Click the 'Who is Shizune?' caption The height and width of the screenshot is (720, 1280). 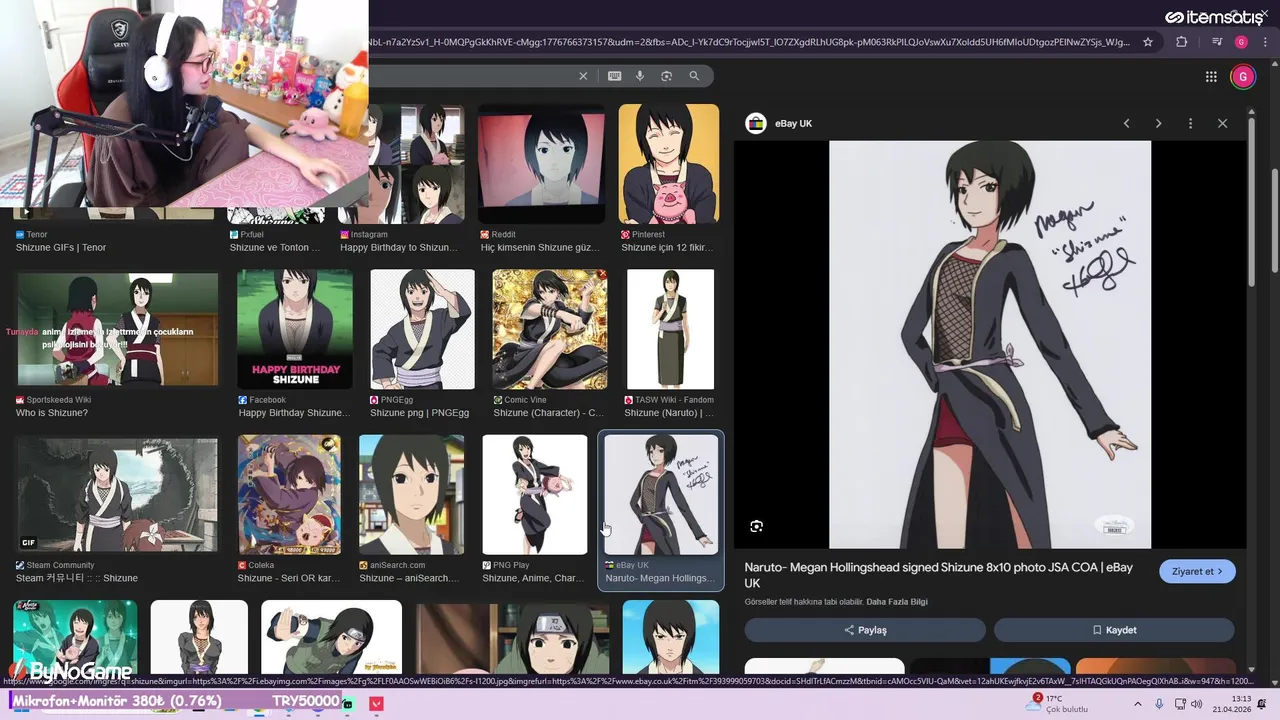(52, 413)
